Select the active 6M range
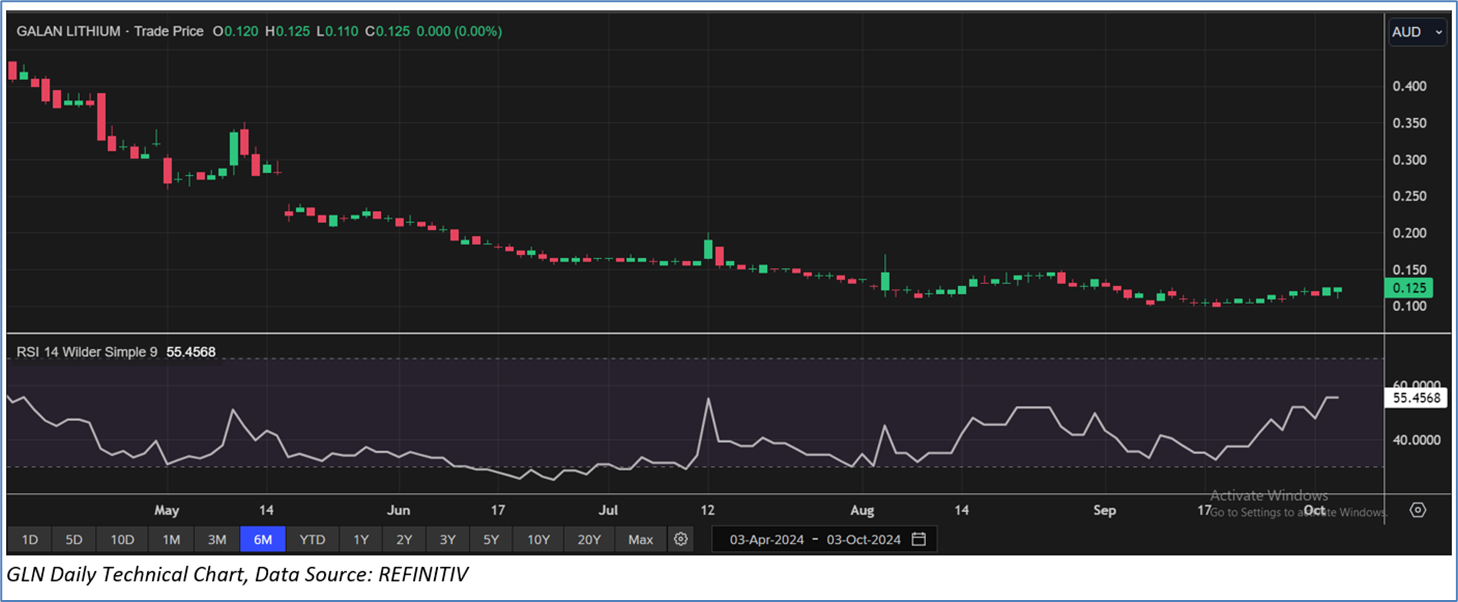The image size is (1458, 602). [x=263, y=540]
